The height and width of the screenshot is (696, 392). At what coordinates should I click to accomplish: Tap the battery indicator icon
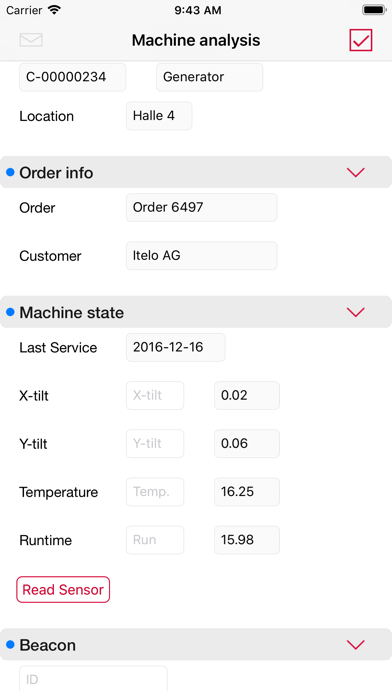pyautogui.click(x=374, y=10)
